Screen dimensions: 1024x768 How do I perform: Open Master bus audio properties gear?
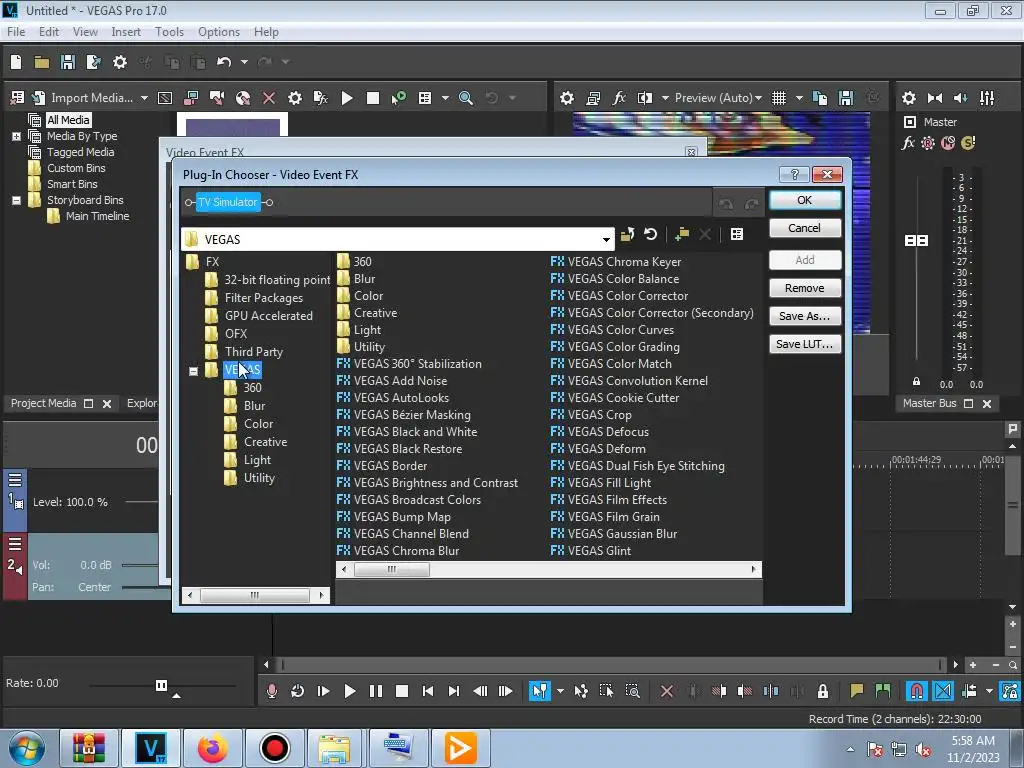point(908,98)
